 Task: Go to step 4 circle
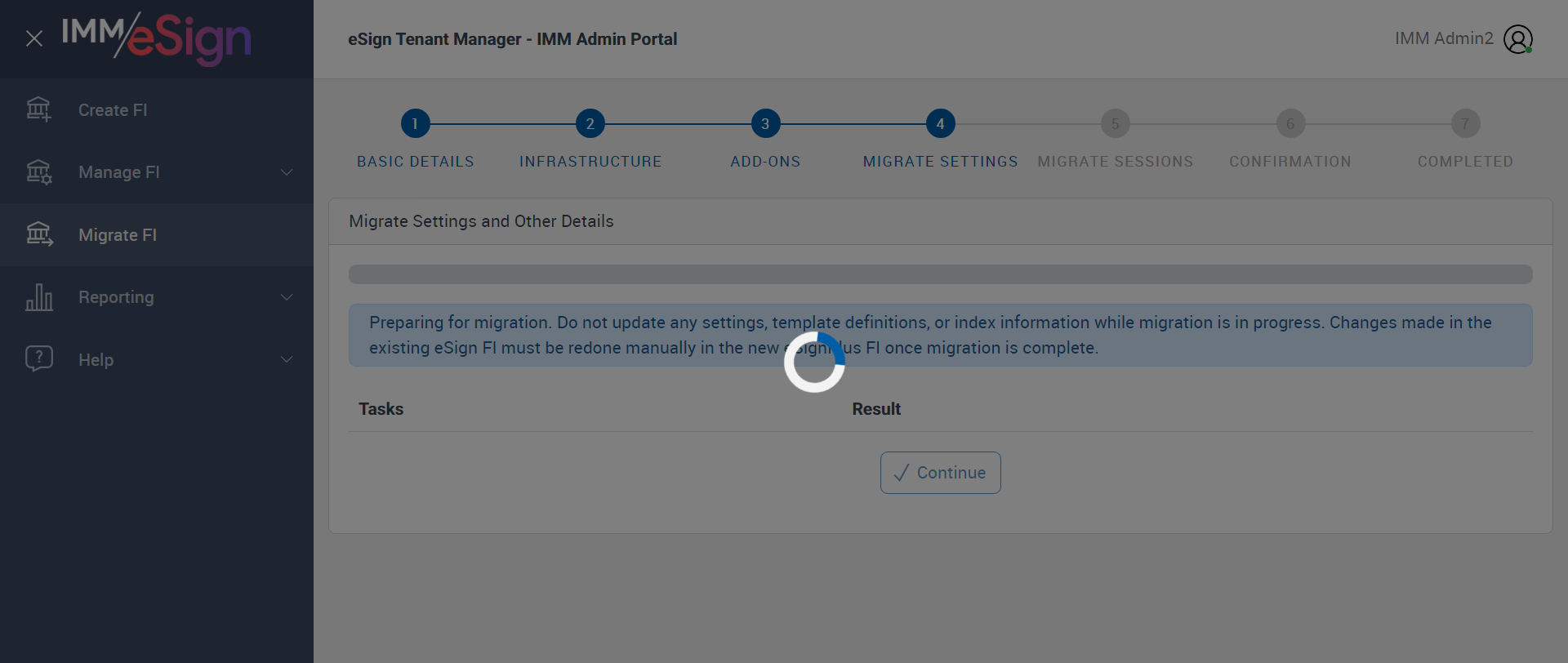tap(941, 124)
